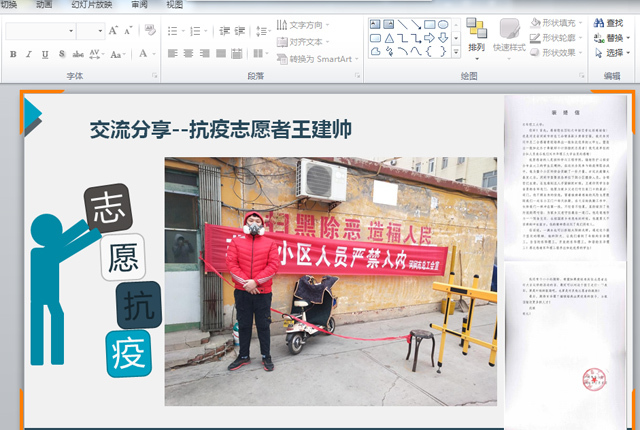Align paragraph text to the left
640x430 pixels.
(173, 53)
